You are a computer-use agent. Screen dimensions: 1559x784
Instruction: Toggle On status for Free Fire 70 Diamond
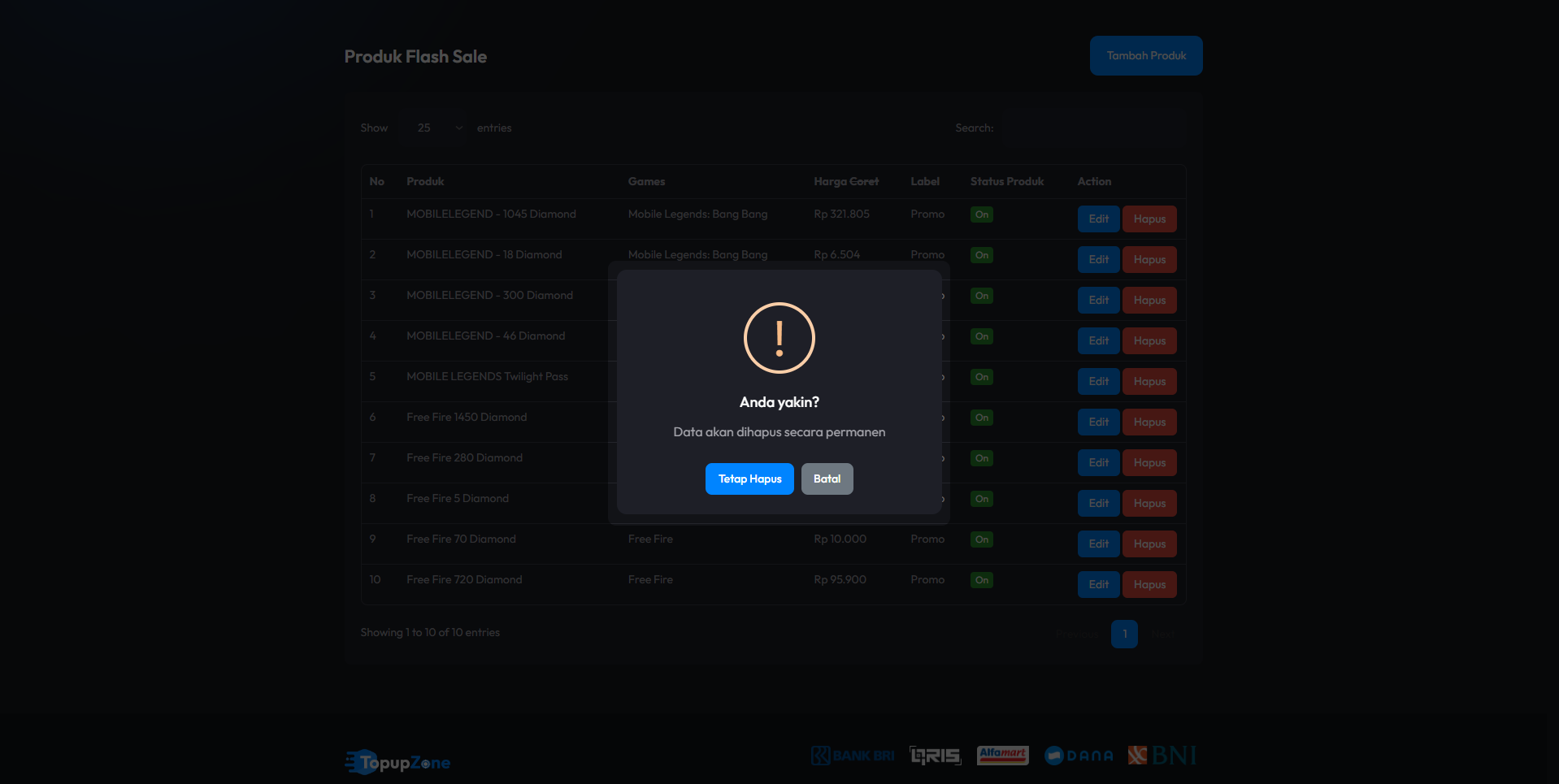point(981,539)
